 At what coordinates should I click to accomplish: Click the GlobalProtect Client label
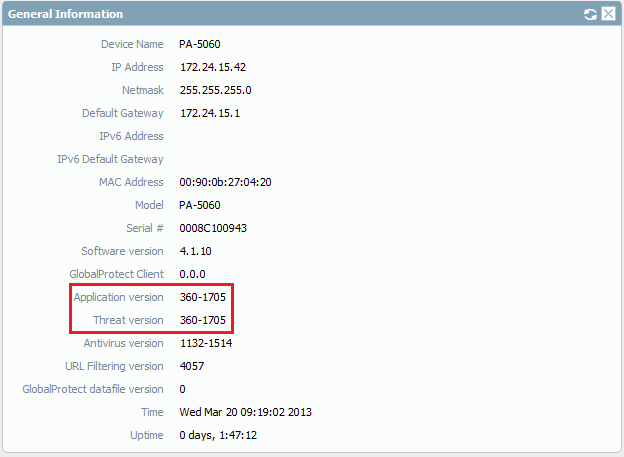coord(117,274)
